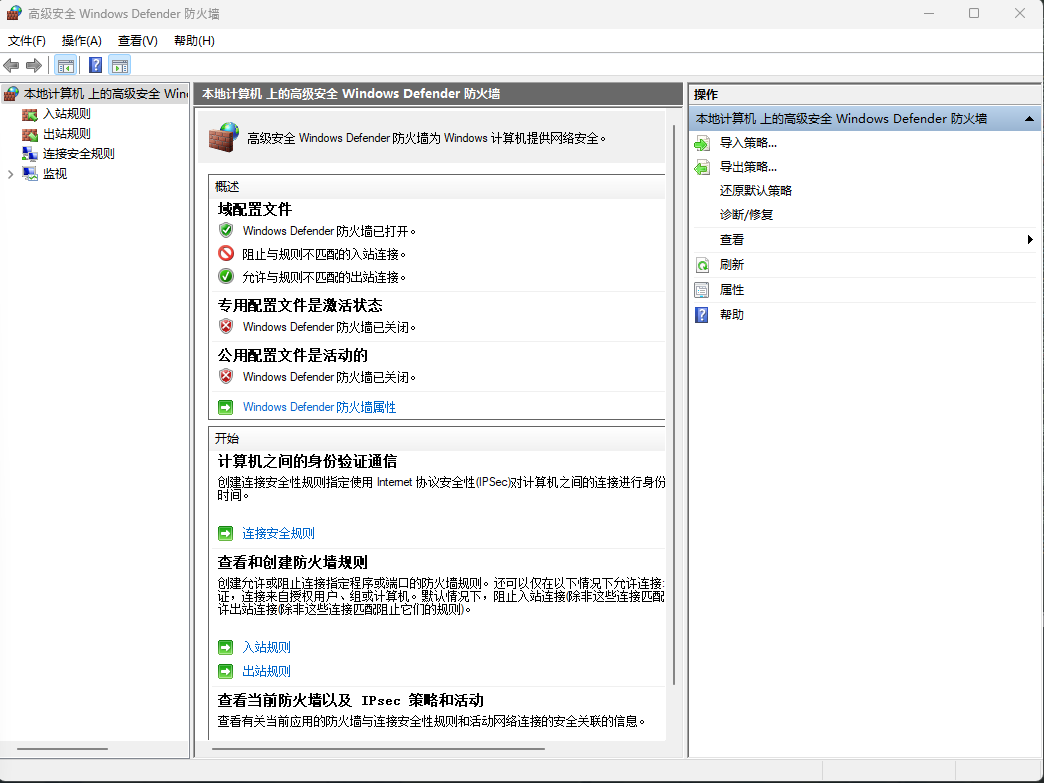Click the 计算机之间的身份验证通信 heading
Screen dimensions: 1044x783
pos(308,461)
